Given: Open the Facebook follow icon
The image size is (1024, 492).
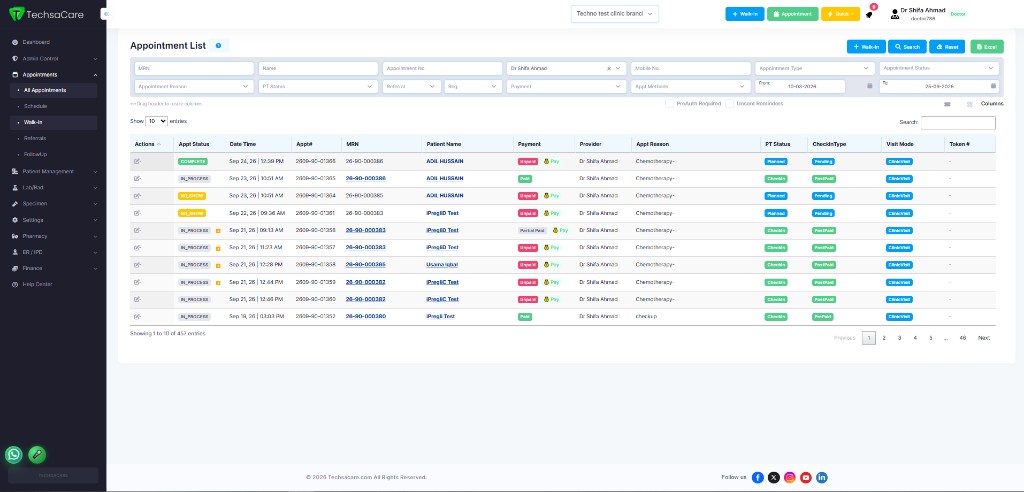Looking at the screenshot, I should coord(758,478).
